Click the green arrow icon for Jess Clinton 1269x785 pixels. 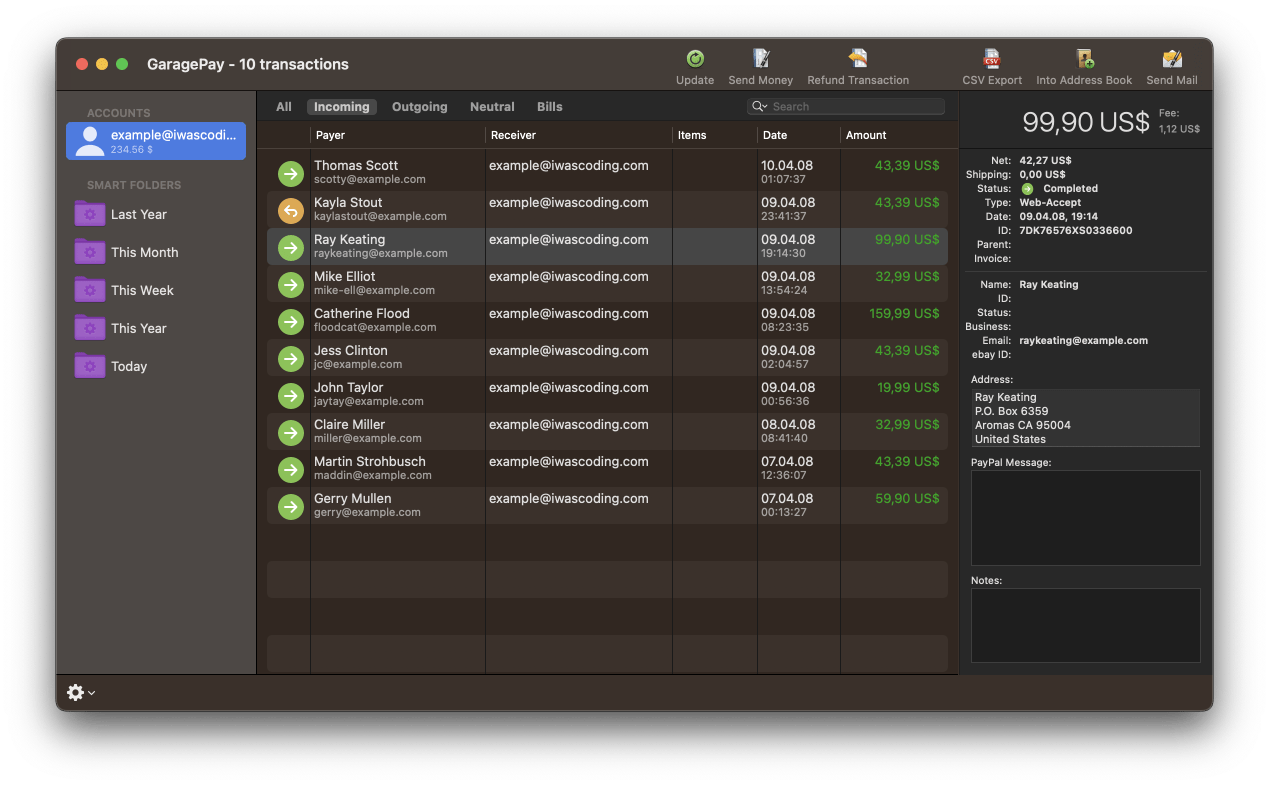[x=291, y=359]
